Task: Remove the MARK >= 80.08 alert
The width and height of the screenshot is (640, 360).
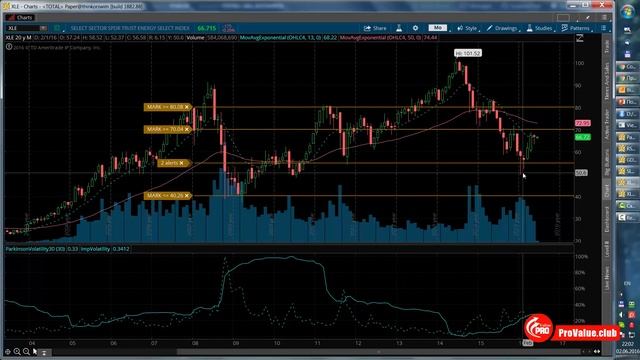Action: point(187,107)
